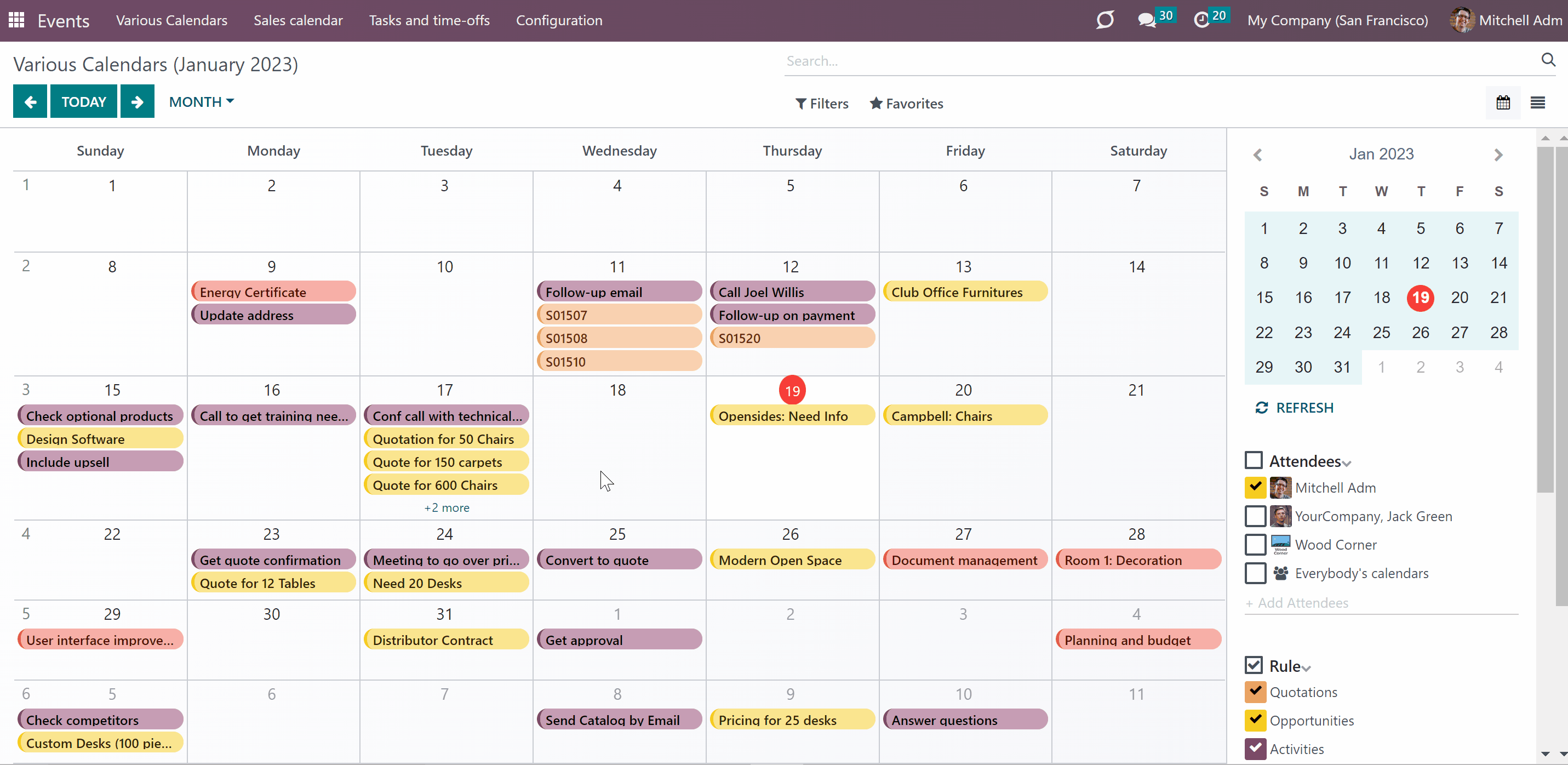Open the Opensides: Need Info event
Screen dimensions: 1568x765
pos(792,415)
